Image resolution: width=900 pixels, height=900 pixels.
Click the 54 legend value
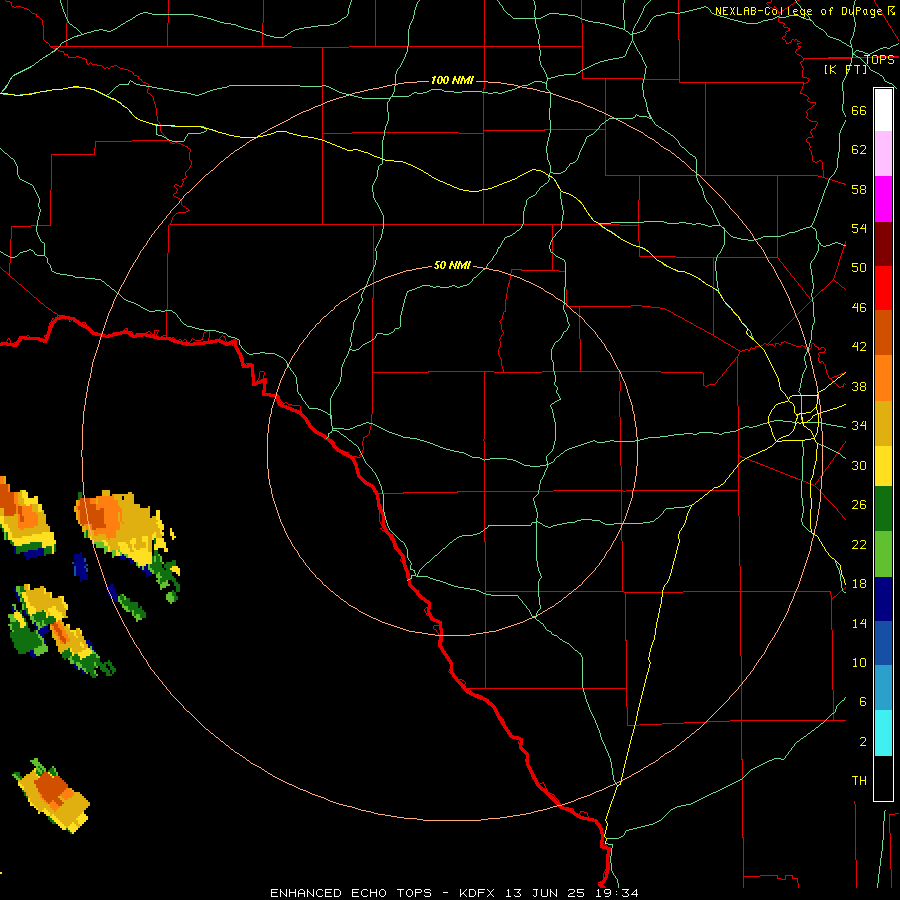pos(859,228)
